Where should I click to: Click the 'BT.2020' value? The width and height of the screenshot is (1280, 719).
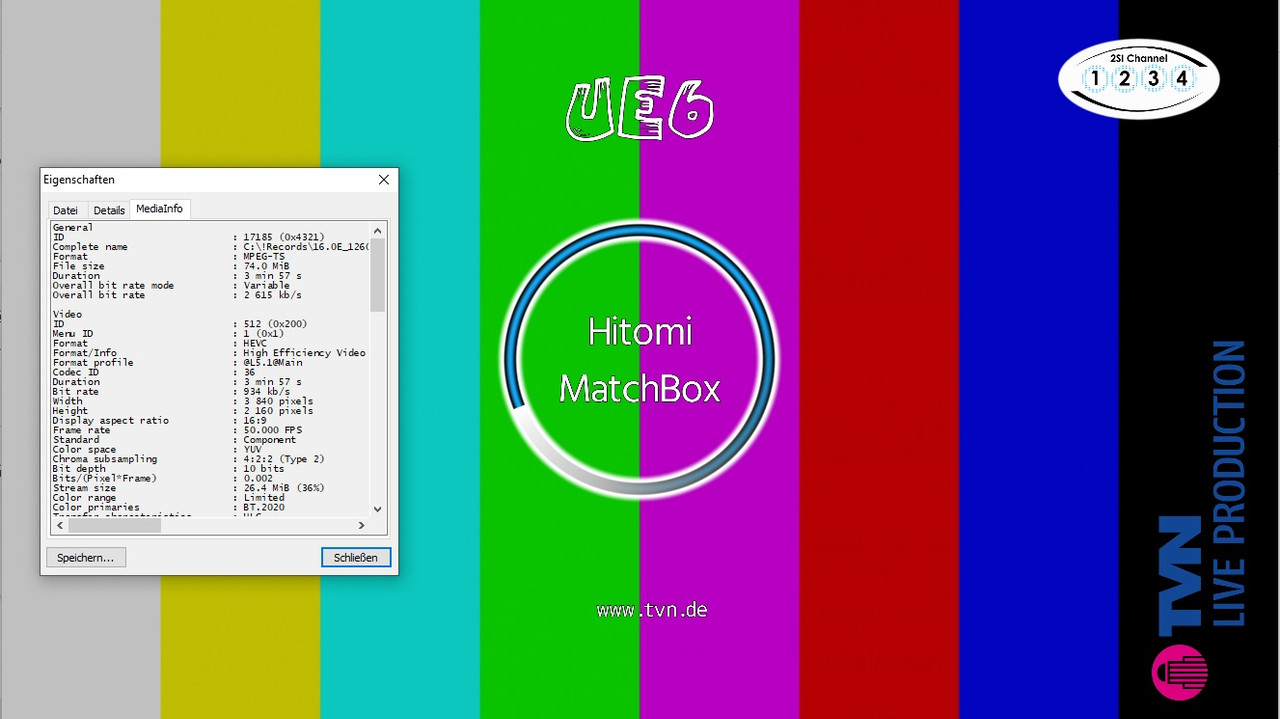click(263, 508)
